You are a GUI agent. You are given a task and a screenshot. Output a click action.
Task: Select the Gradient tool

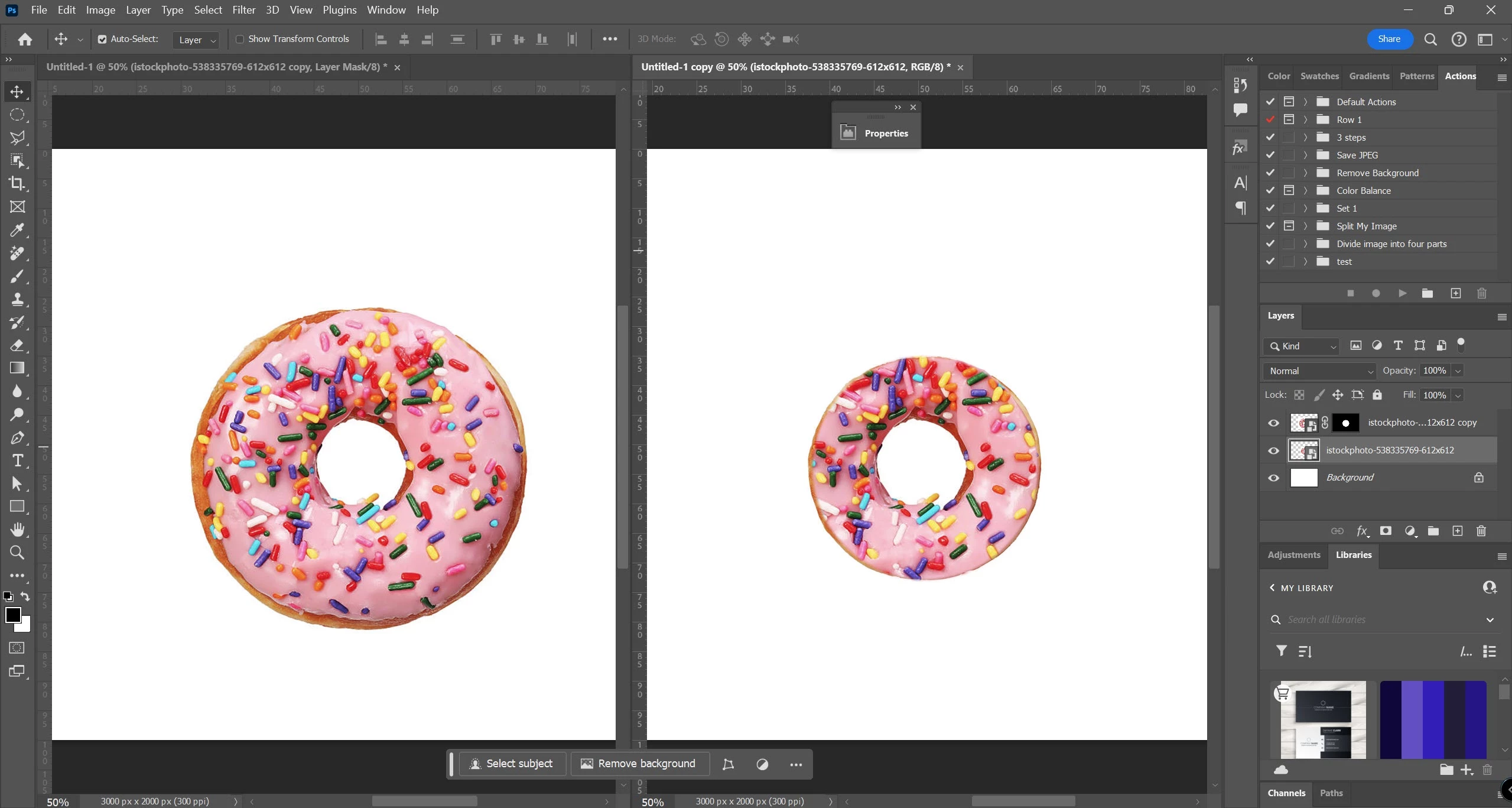17,368
